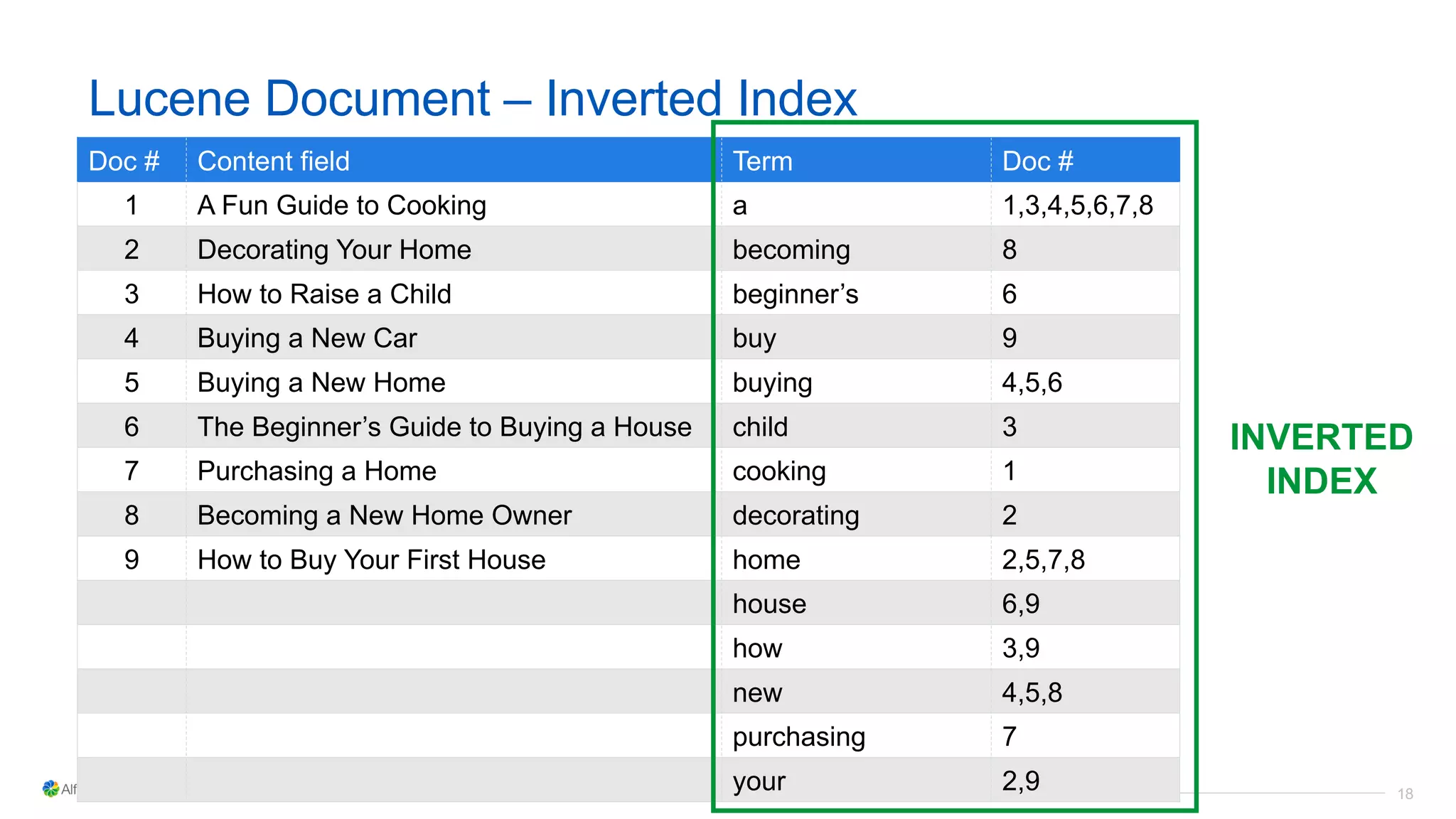Click doc number of 'Buying a New Car' row
Screen dimensions: 1456x819
132,338
